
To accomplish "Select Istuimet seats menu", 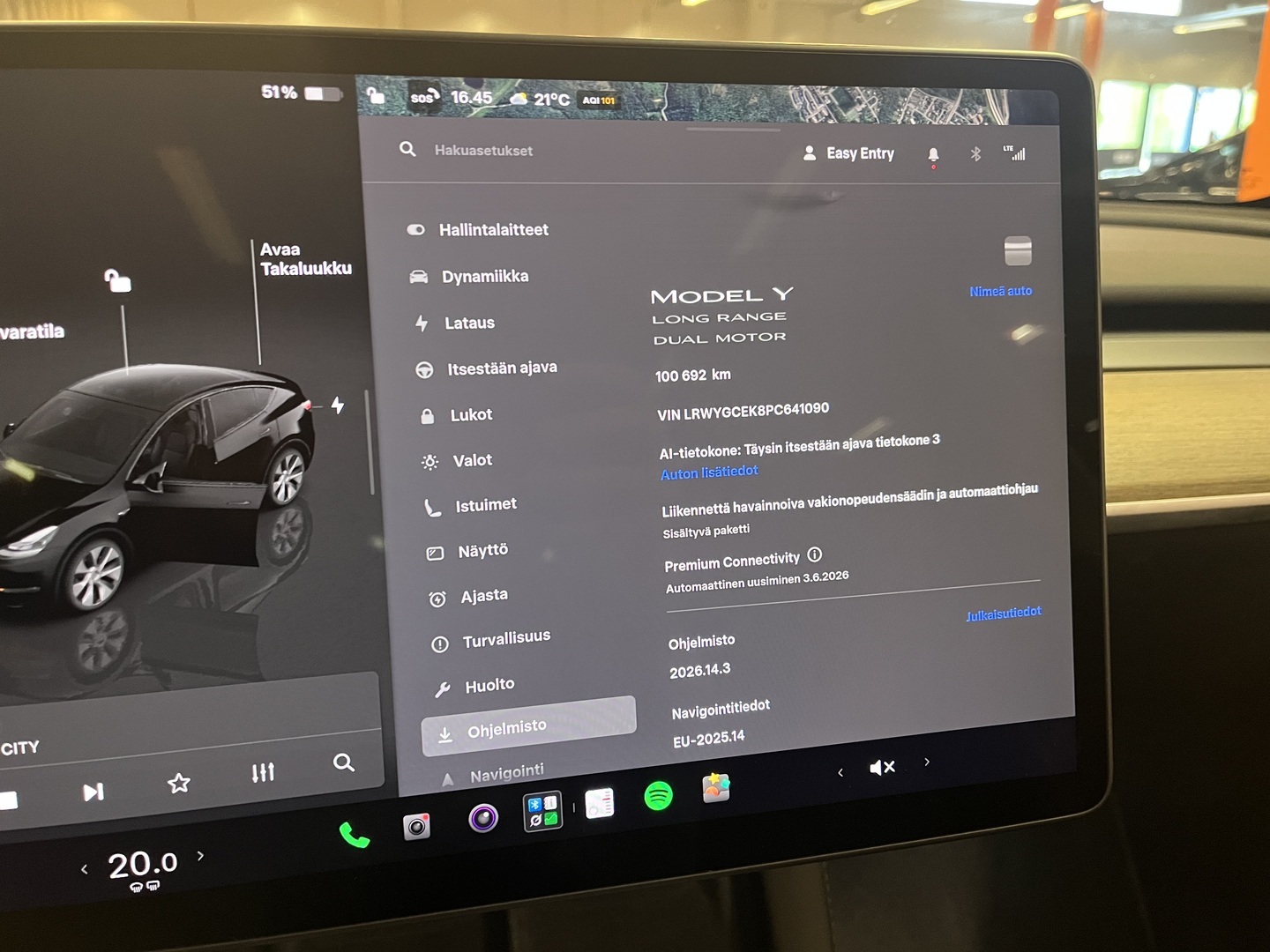I will 470,506.
